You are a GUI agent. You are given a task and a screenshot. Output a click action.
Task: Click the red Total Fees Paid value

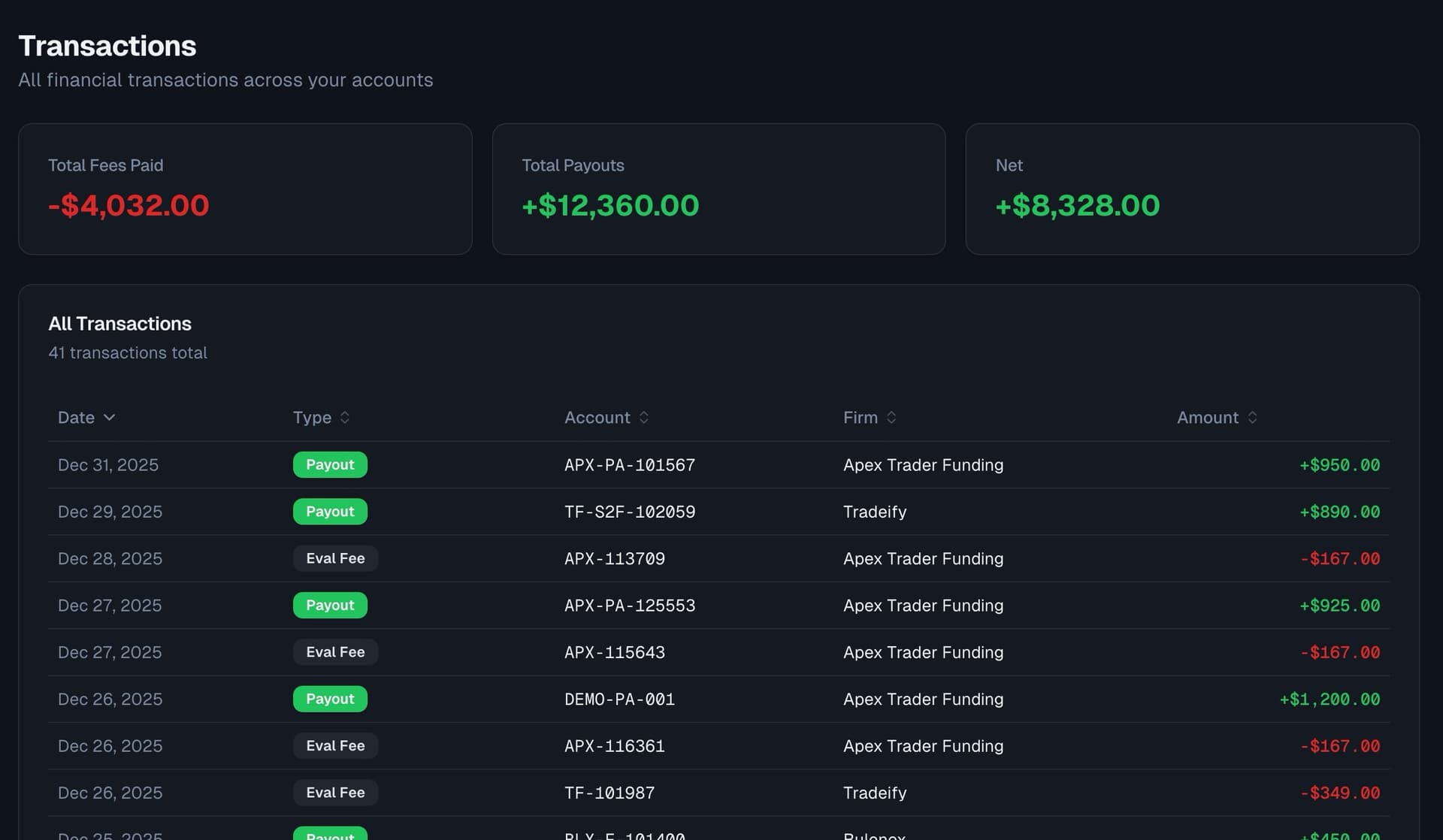tap(129, 205)
